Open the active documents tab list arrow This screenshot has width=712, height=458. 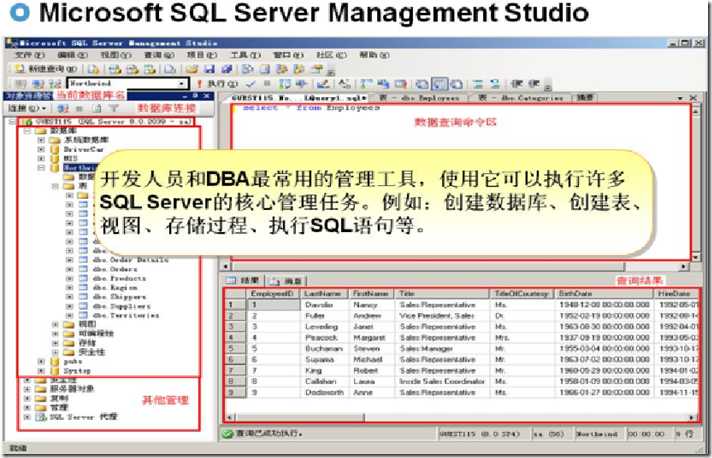tap(680, 98)
